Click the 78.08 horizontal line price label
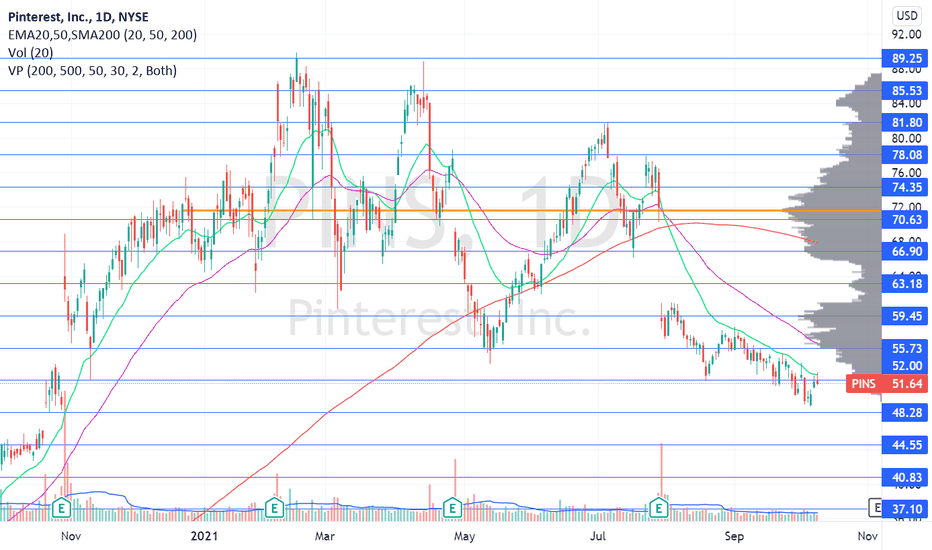This screenshot has width=932, height=550. (x=904, y=155)
